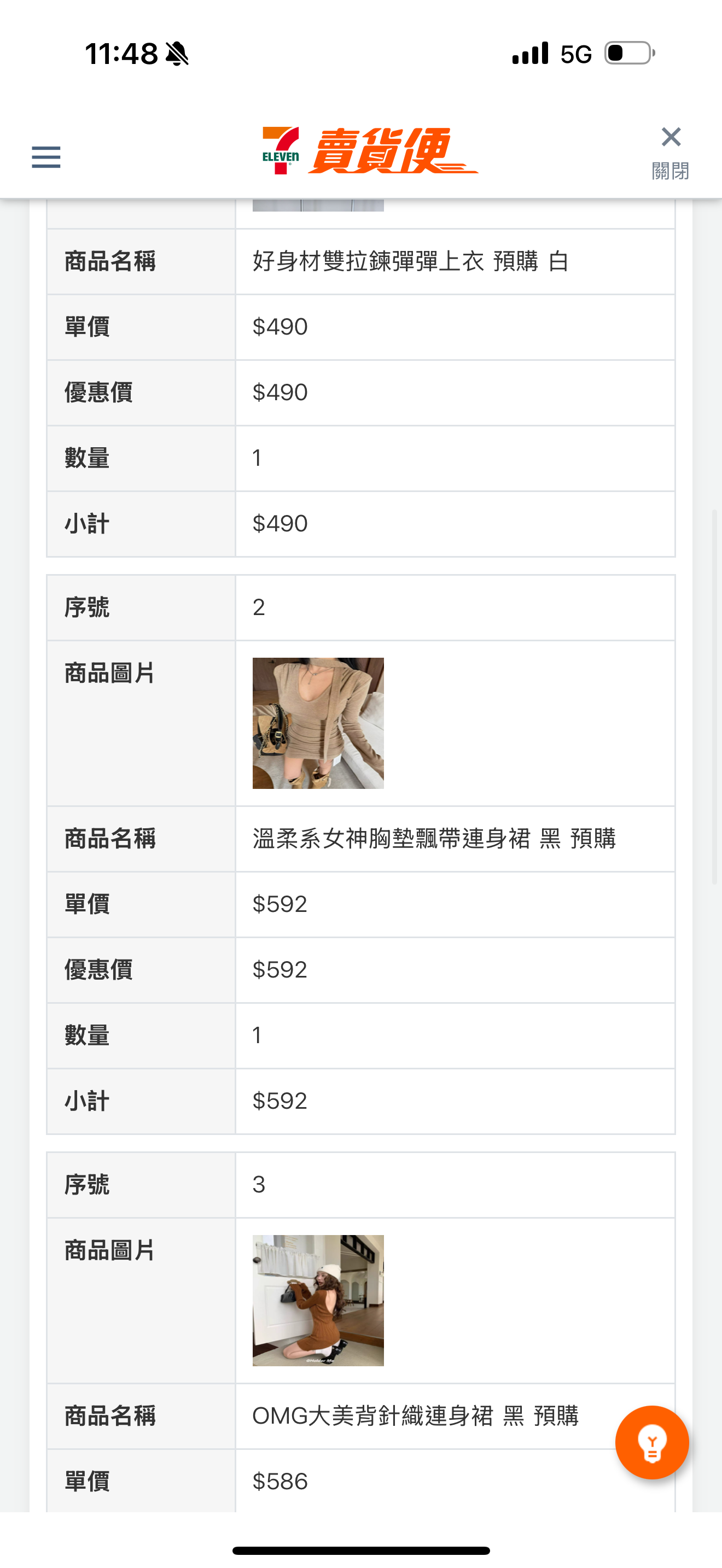Tap the home indicator bar
722x1568 pixels.
pos(361,1551)
